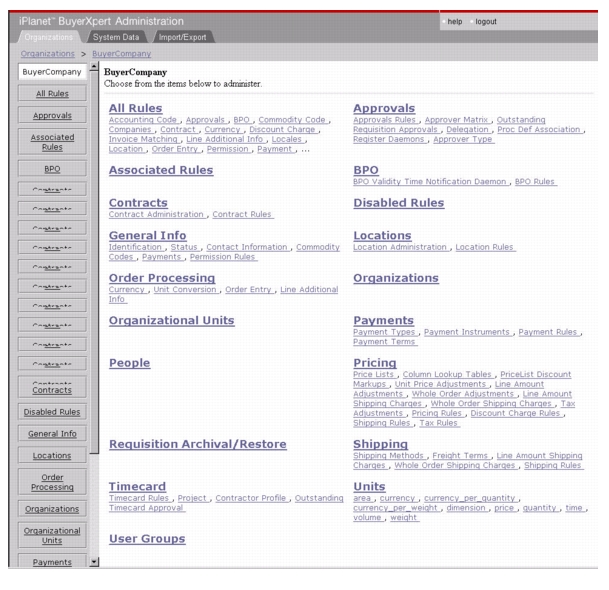Select Locations in the sidebar
Screen dimensions: 609x590
point(52,455)
